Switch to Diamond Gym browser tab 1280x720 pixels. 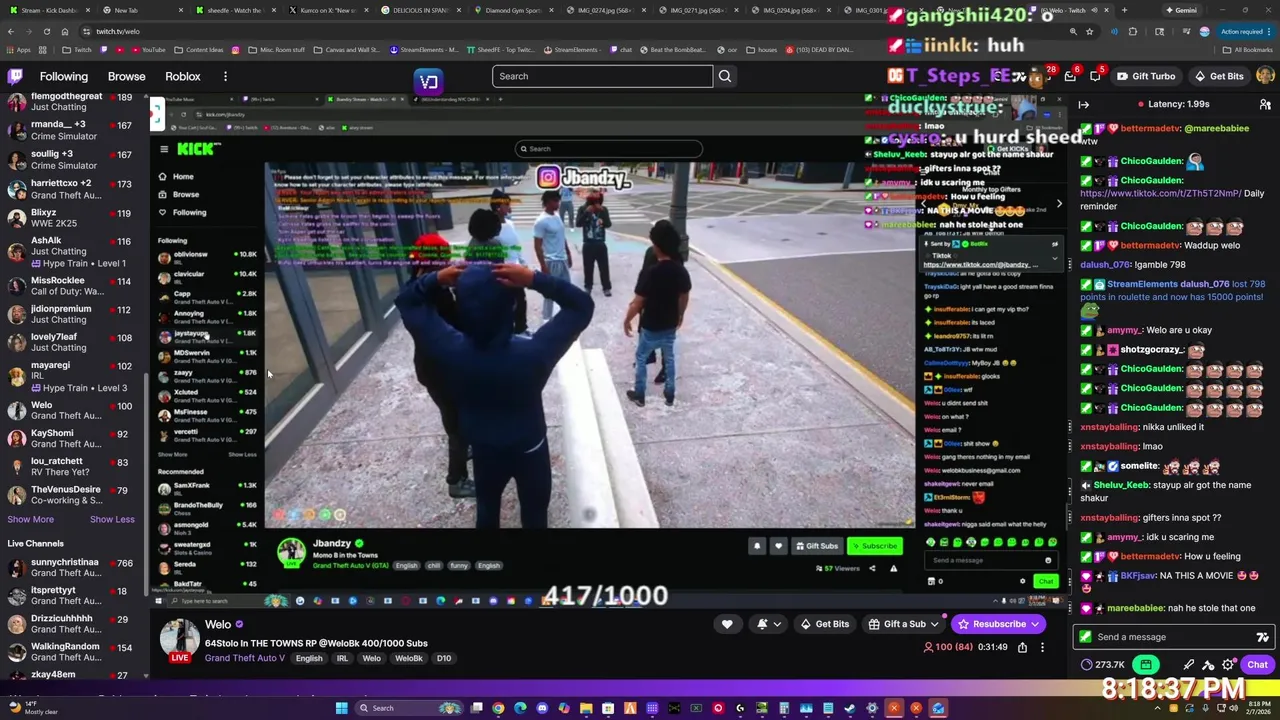click(507, 10)
